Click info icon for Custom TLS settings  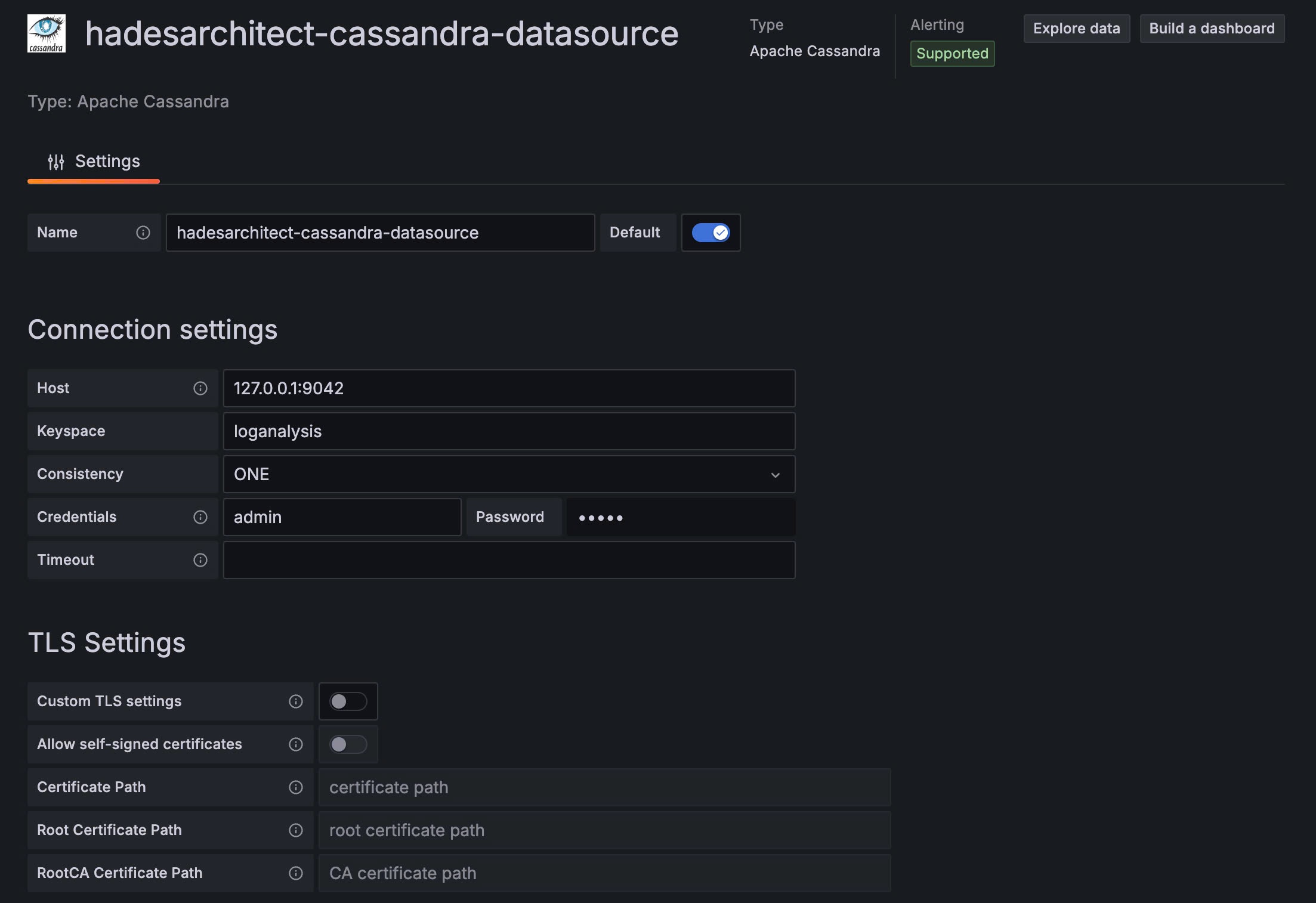click(296, 701)
